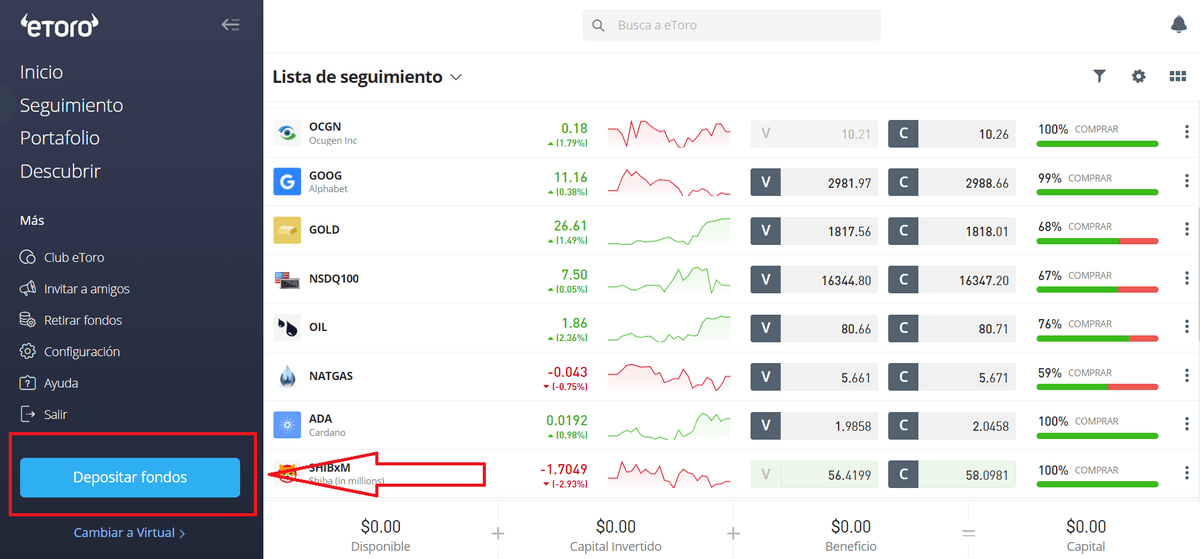Image resolution: width=1200 pixels, height=559 pixels.
Task: Click the GOLD price chart sparkline
Action: [669, 231]
